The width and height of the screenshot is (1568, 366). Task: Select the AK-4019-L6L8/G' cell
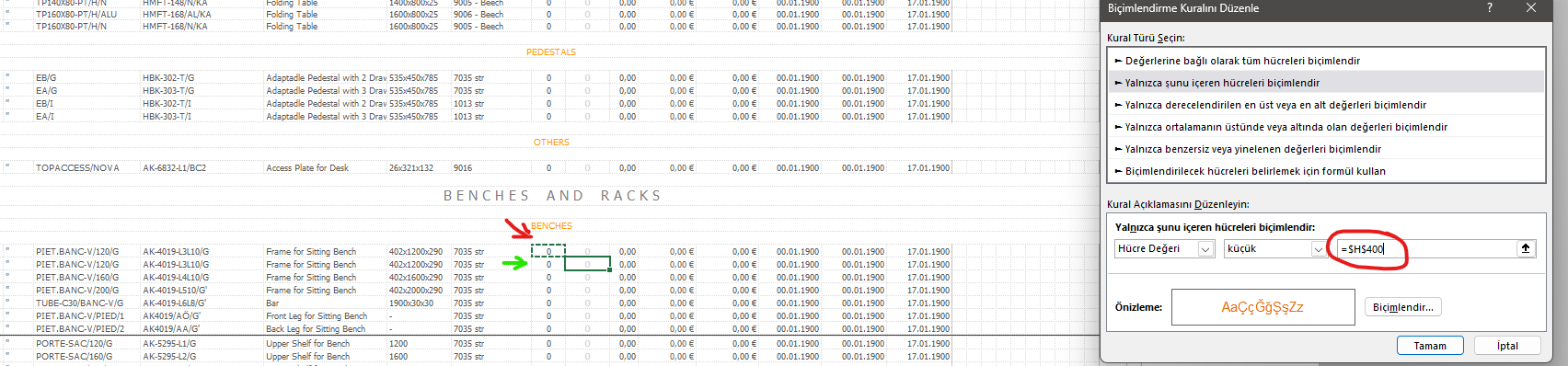175,303
